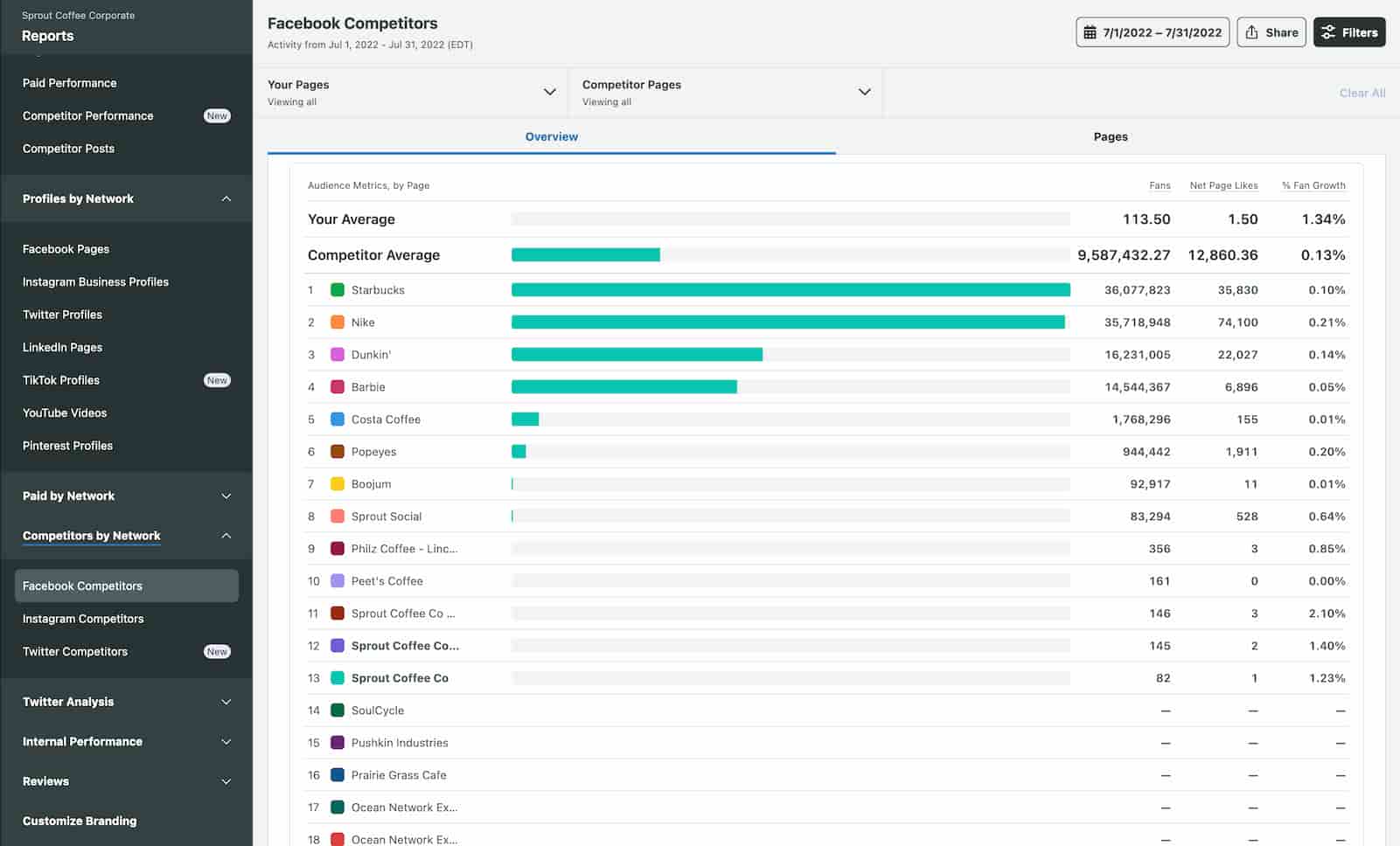Screen dimensions: 1400x846
Task: Click the calendar icon in date range
Action: [x=1090, y=32]
